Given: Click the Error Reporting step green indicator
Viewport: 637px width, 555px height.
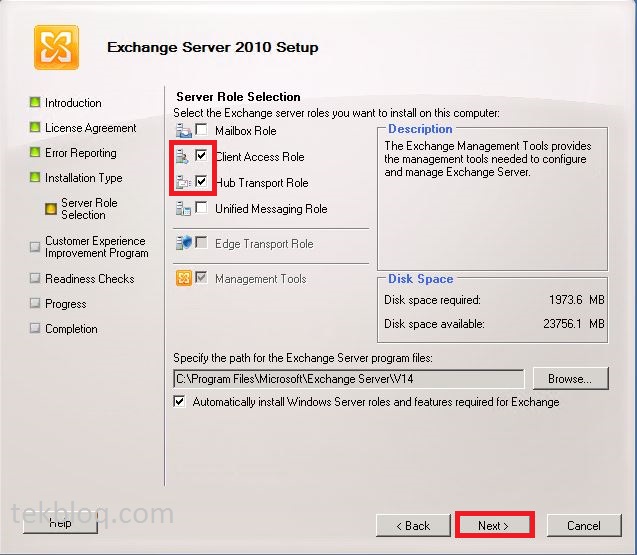Looking at the screenshot, I should pos(35,152).
